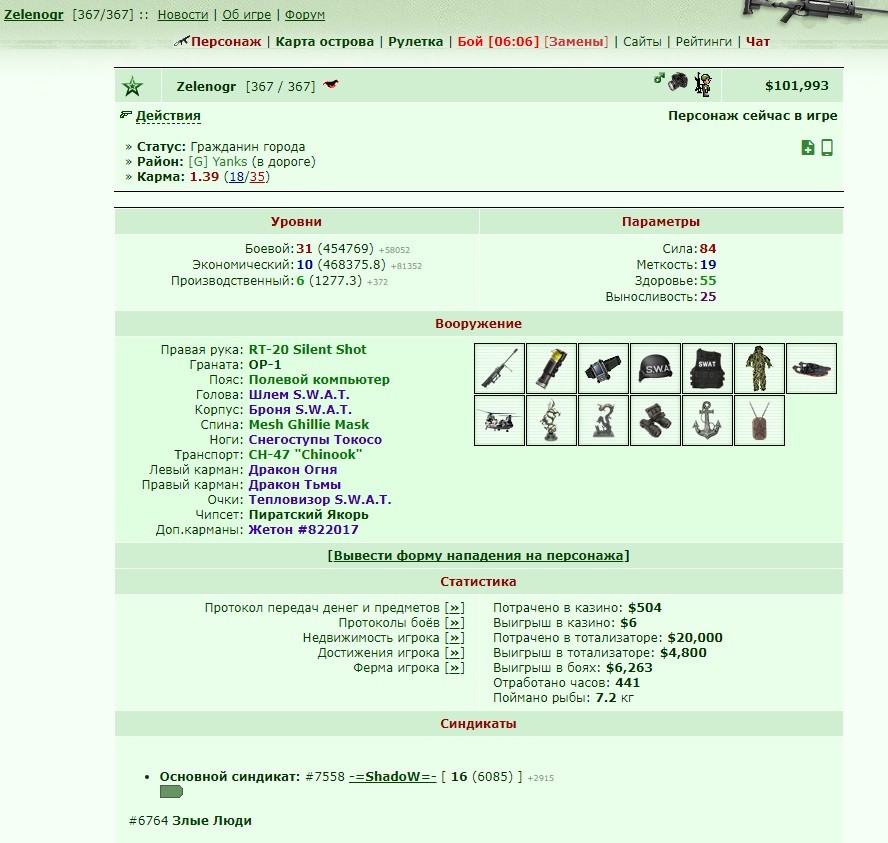Expand the Действия actions menu
This screenshot has width=888, height=843.
168,115
